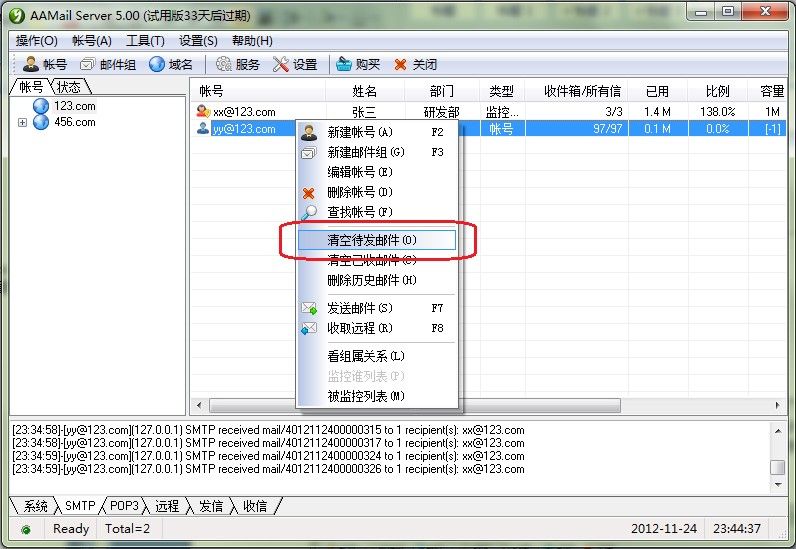The image size is (796, 549).
Task: Click the globe icon of 123.com domain
Action: pyautogui.click(x=41, y=106)
